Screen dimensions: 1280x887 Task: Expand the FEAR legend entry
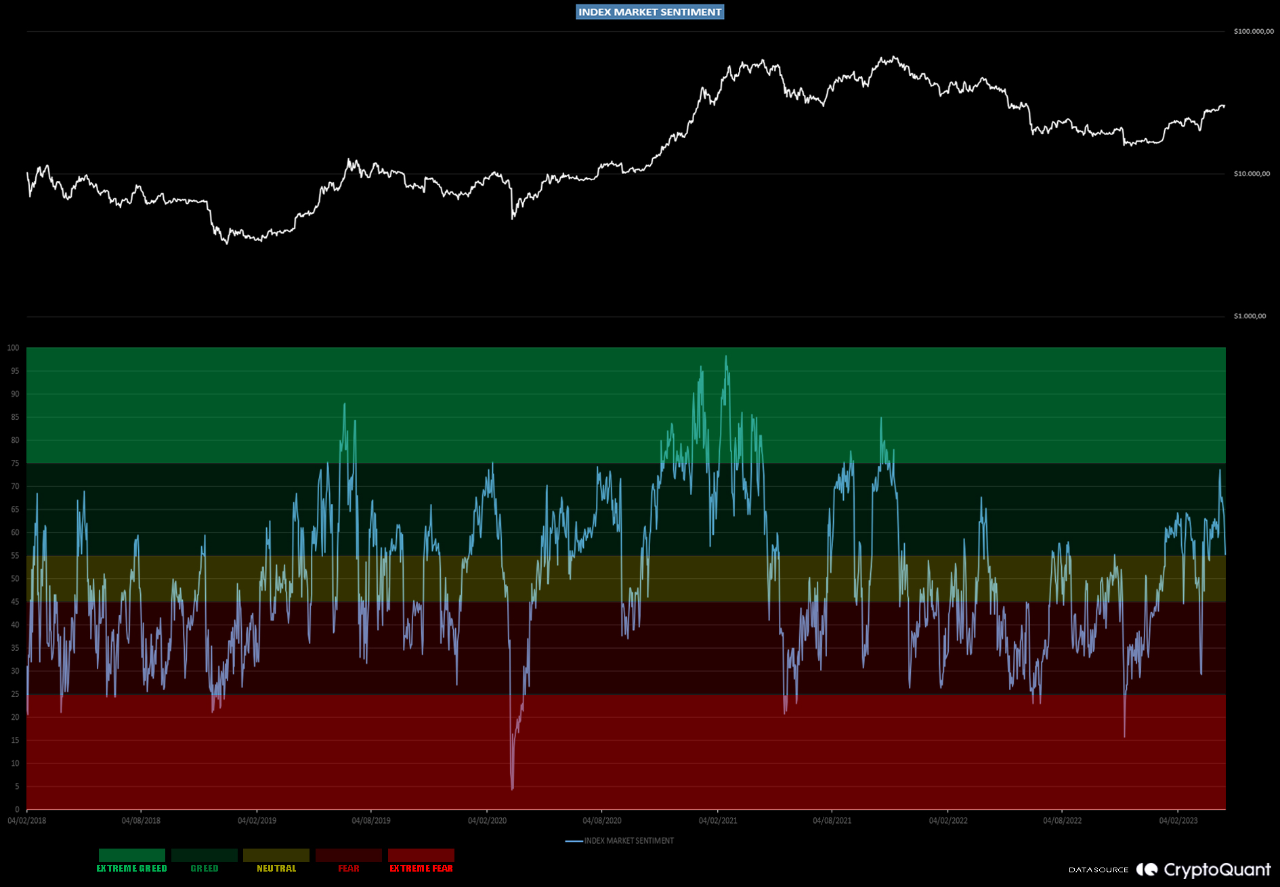click(x=349, y=868)
